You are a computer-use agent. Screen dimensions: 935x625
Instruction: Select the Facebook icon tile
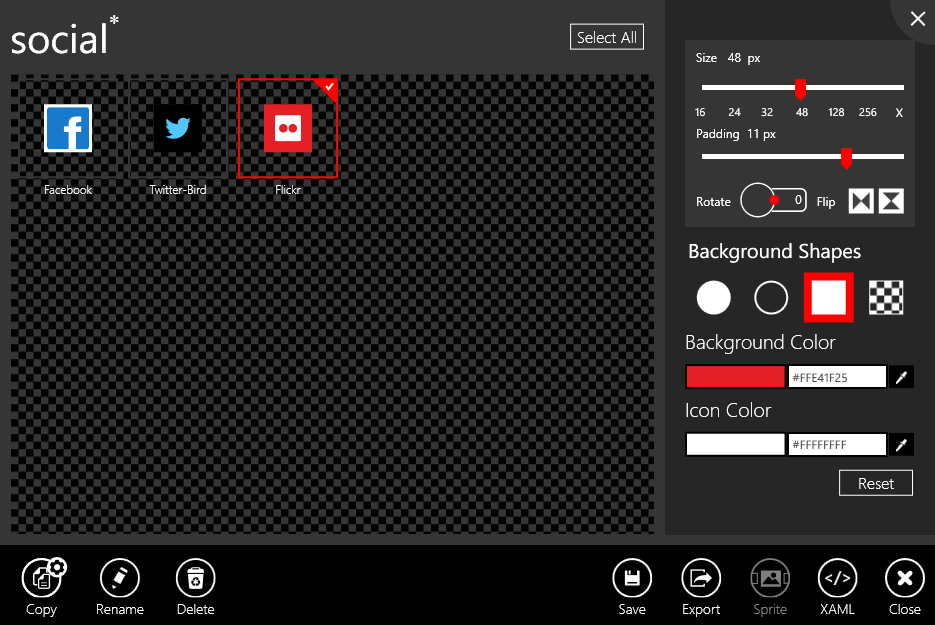(68, 128)
